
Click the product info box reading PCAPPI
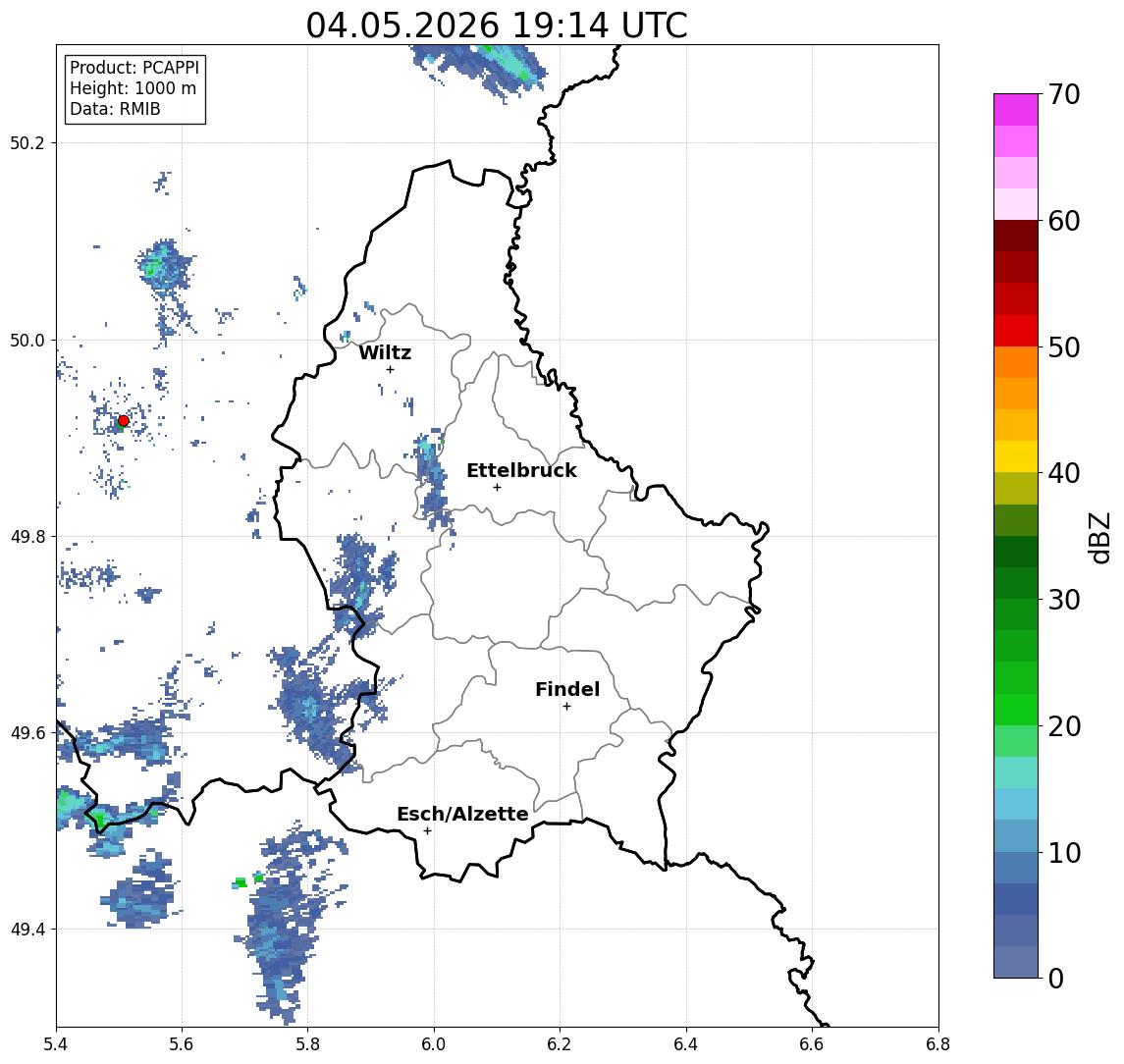tap(134, 88)
